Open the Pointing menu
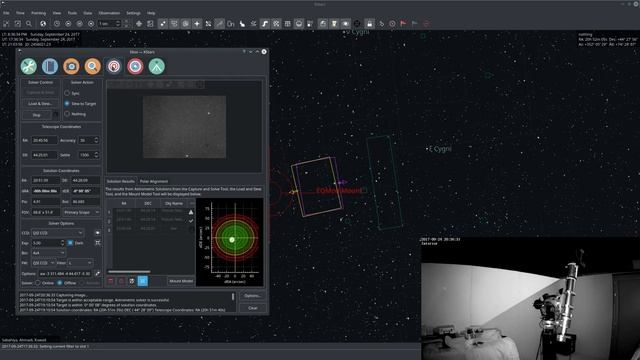The height and width of the screenshot is (360, 640). [x=38, y=13]
